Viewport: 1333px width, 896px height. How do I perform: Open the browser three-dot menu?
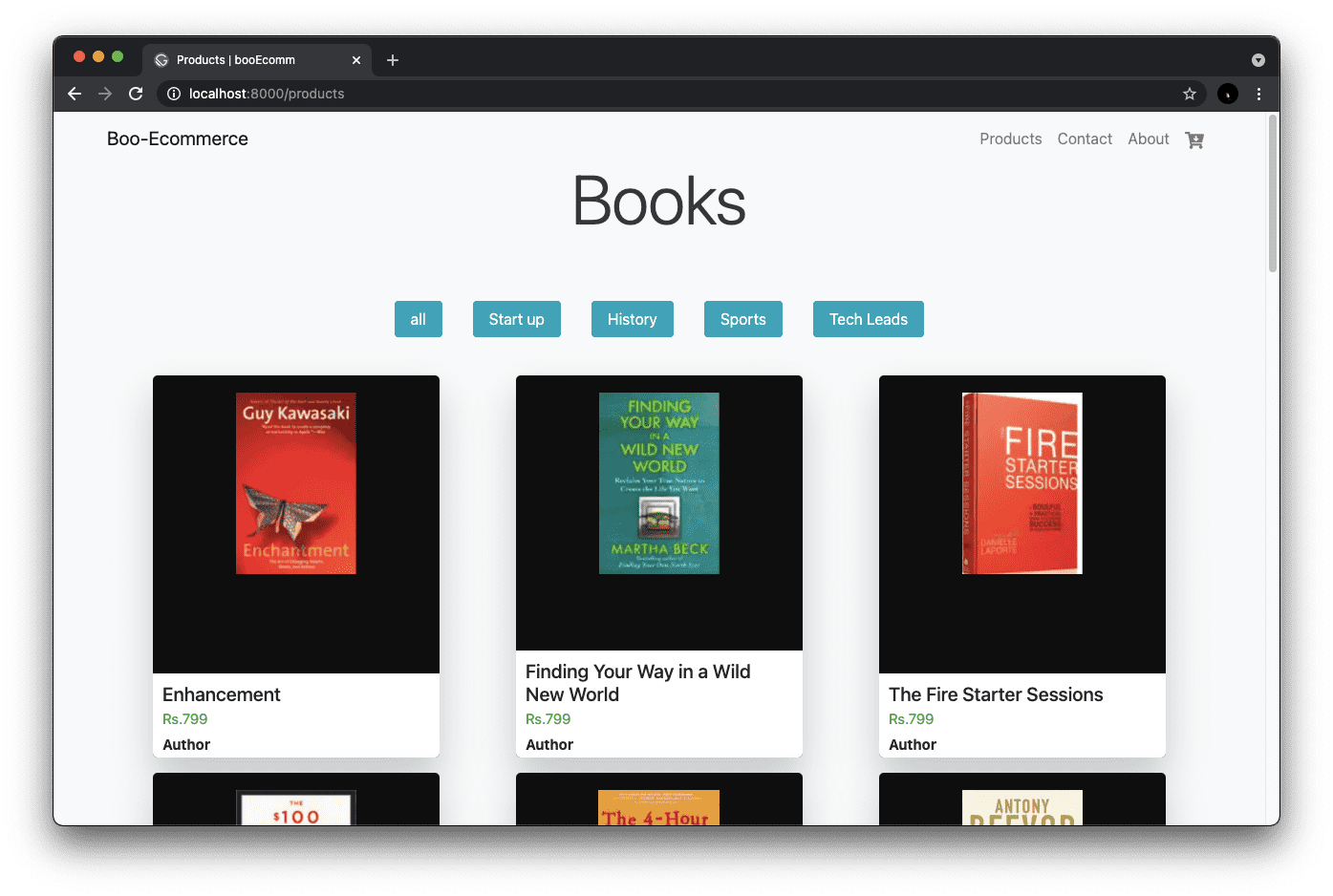click(x=1258, y=94)
